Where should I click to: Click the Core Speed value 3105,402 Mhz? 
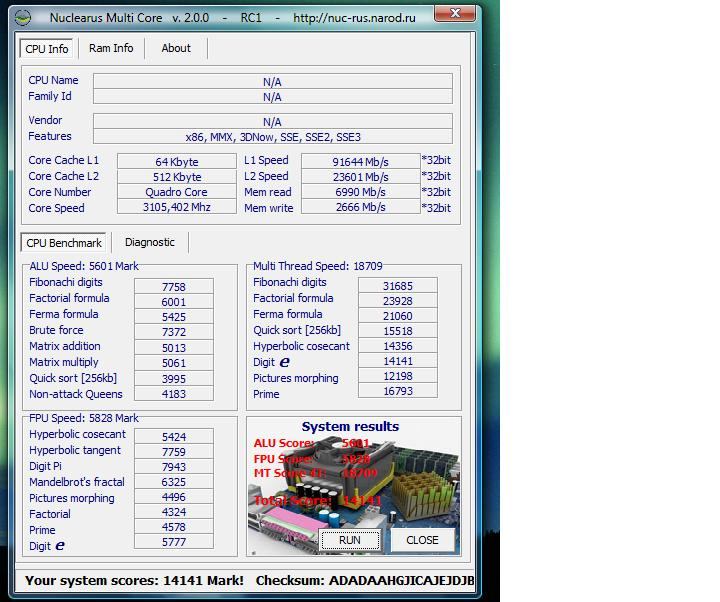pyautogui.click(x=177, y=207)
